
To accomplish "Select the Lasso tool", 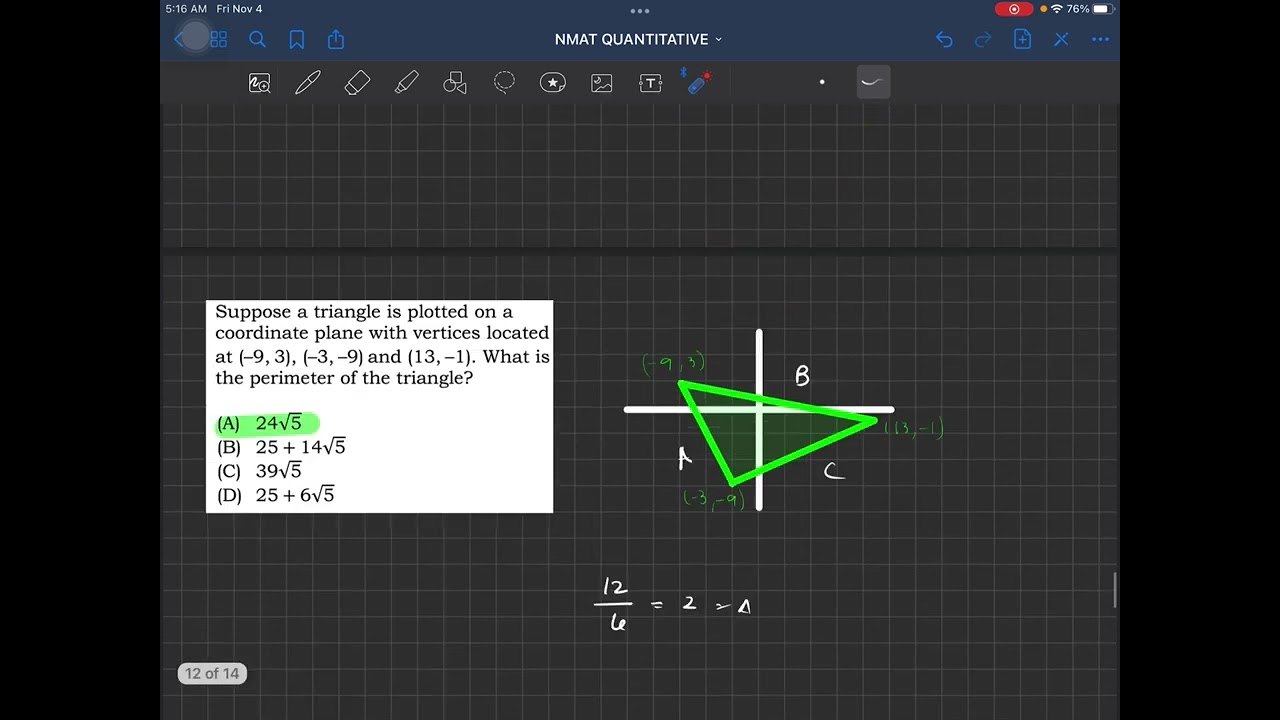I will [504, 83].
